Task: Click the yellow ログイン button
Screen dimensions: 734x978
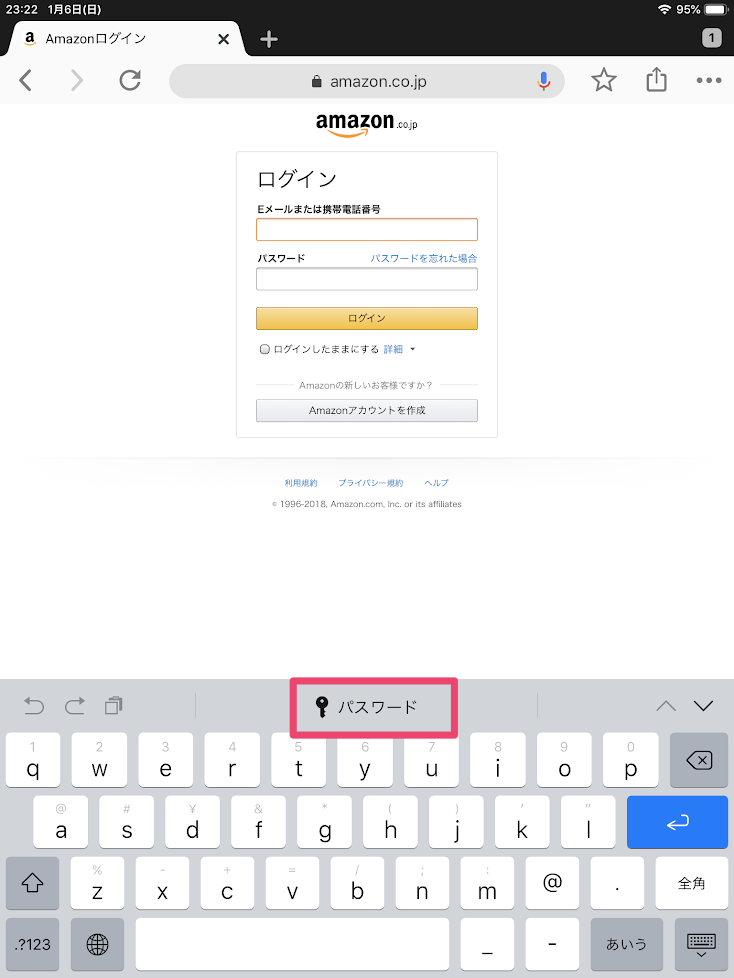Action: point(367,318)
